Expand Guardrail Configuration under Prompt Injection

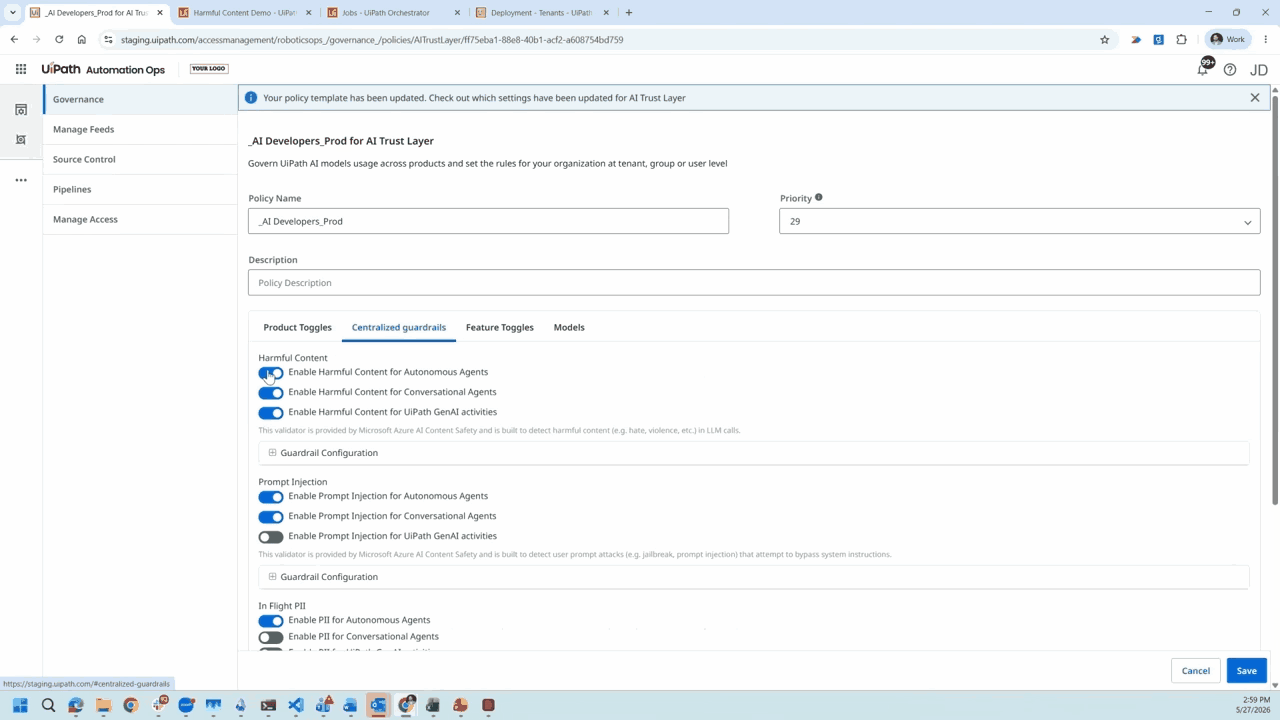point(753,577)
